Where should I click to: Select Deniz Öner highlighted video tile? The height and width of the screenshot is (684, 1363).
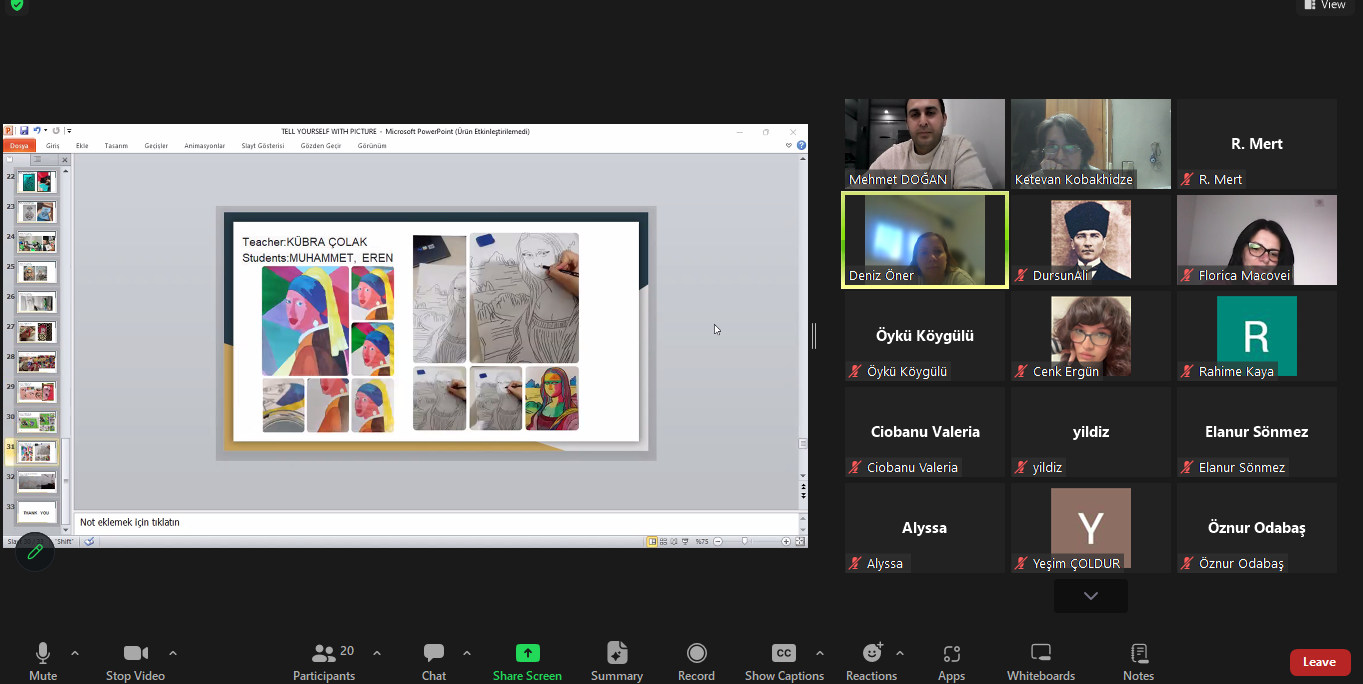point(925,240)
